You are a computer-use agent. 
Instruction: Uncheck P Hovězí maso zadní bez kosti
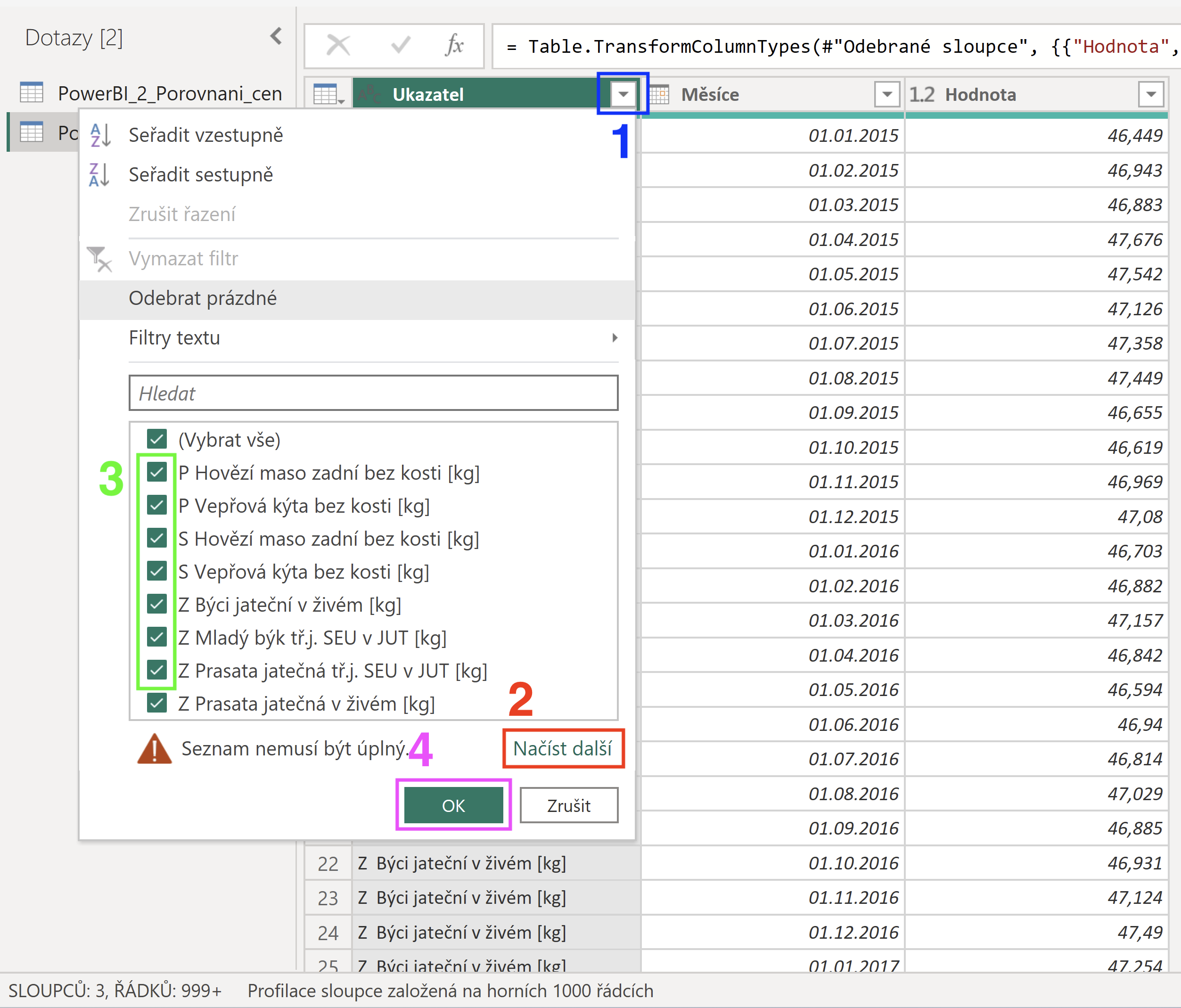click(x=157, y=472)
